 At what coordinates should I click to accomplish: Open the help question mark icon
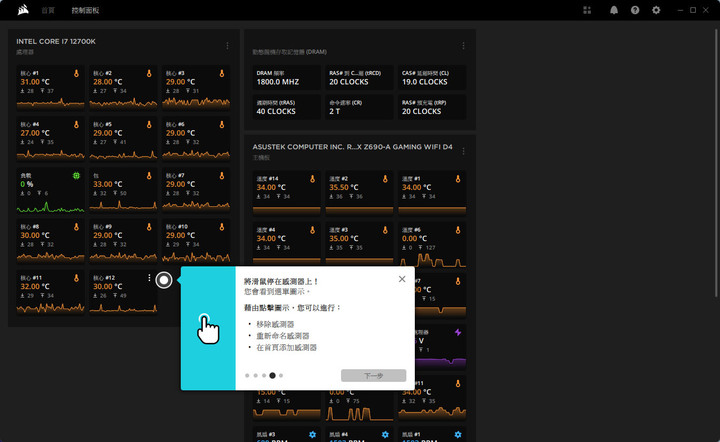(635, 10)
